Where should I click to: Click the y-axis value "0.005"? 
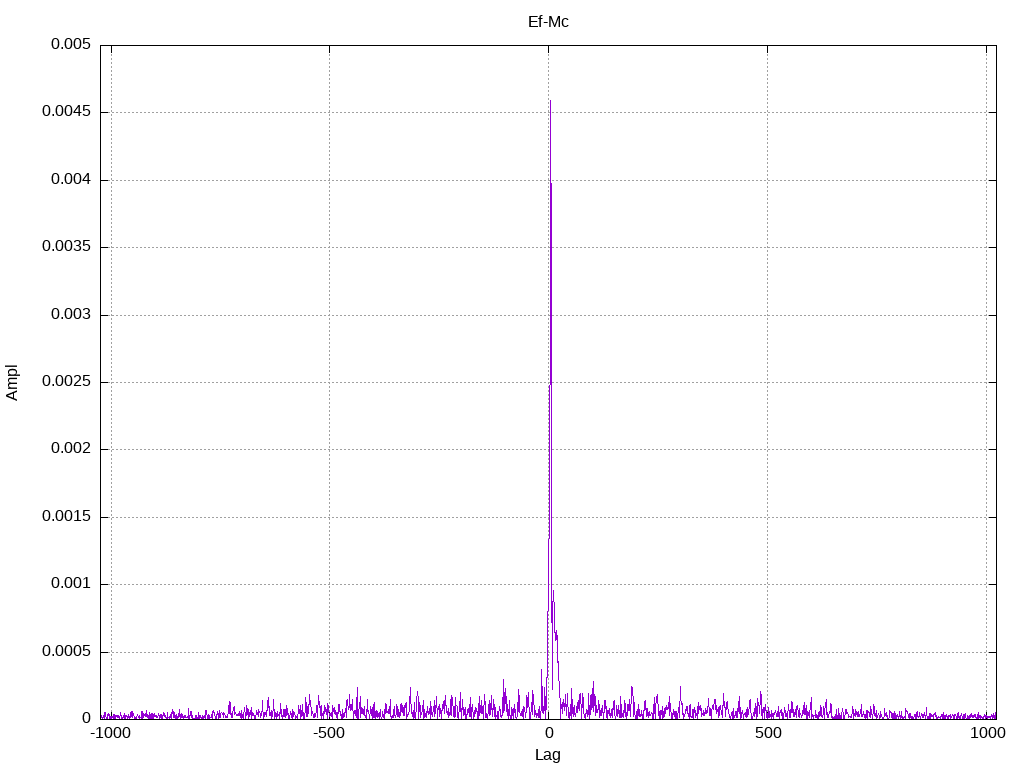click(71, 44)
